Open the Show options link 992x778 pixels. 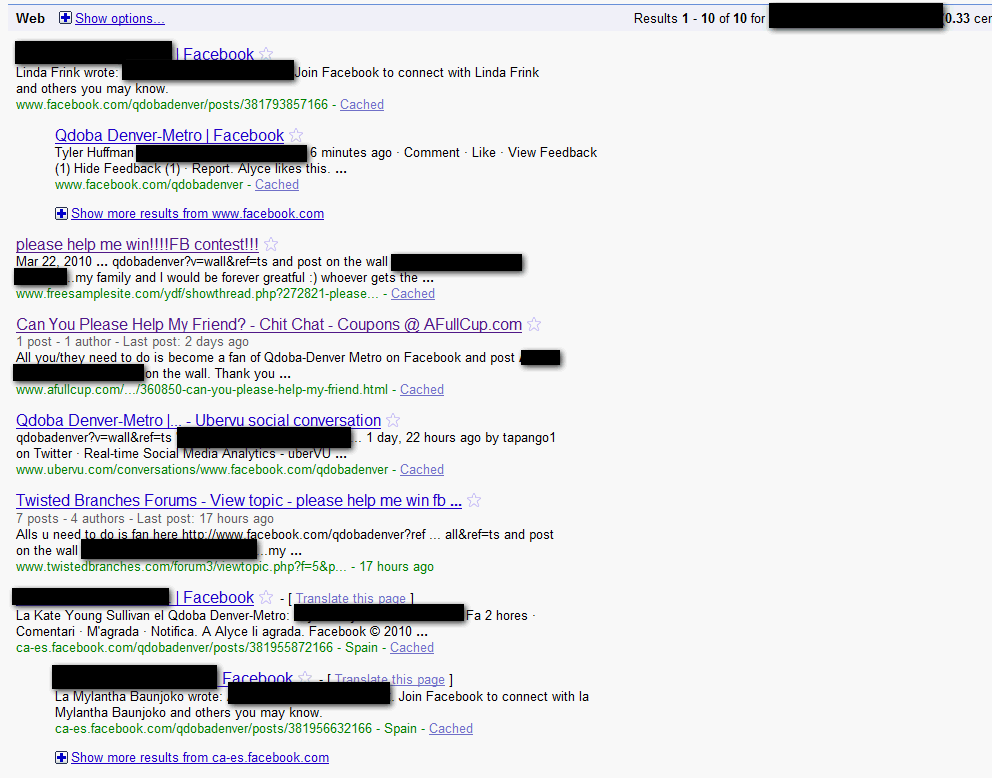coord(120,18)
